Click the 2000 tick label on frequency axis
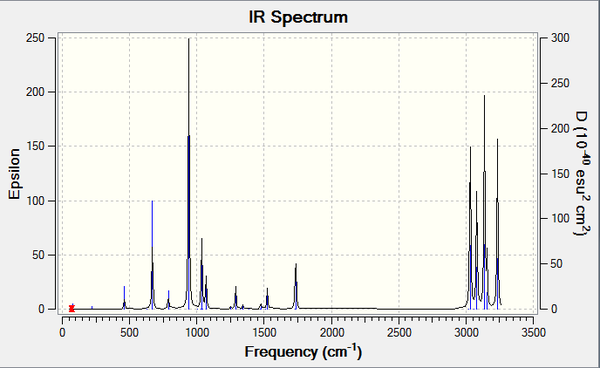This screenshot has height=368, width=600. tap(332, 332)
